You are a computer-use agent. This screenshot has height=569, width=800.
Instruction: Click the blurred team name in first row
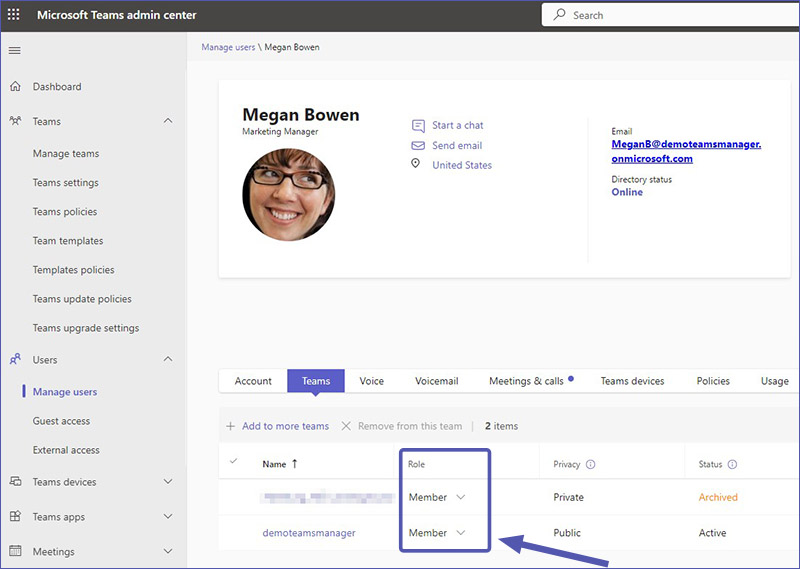327,497
